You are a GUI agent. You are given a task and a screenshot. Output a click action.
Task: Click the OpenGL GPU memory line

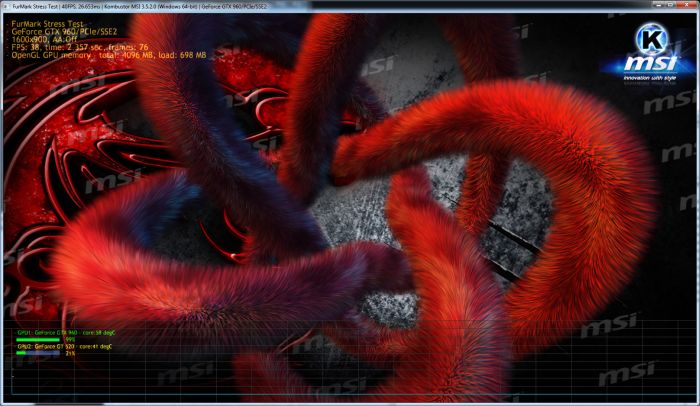click(109, 55)
